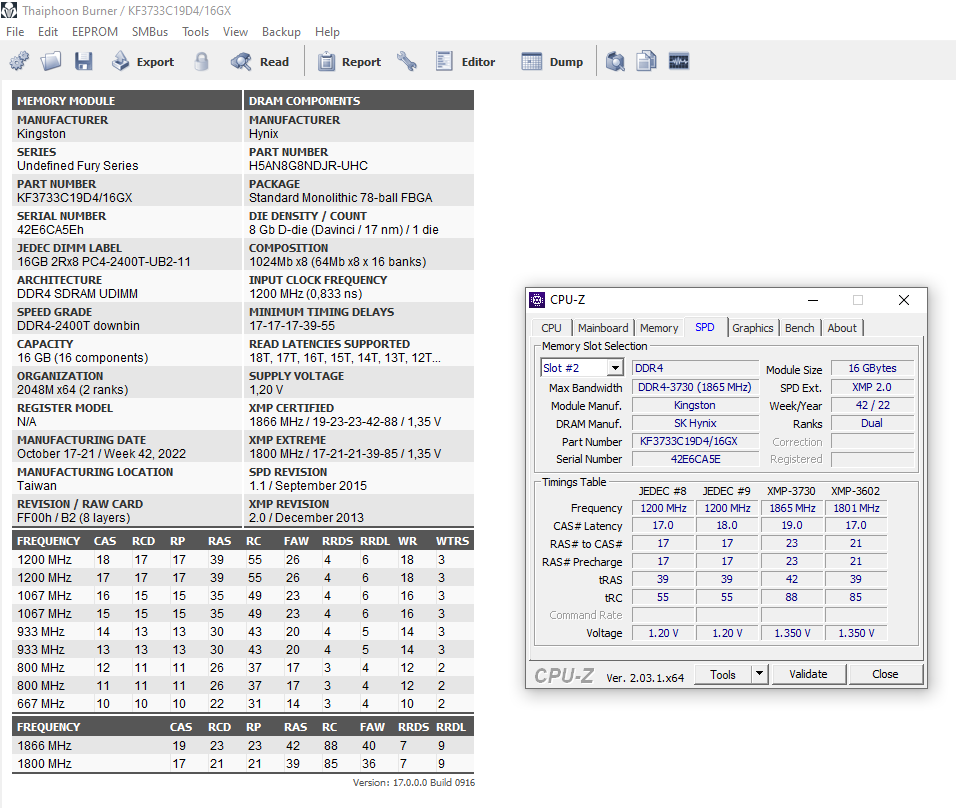This screenshot has width=956, height=808.
Task: Open the SMBus menu
Action: tap(150, 32)
